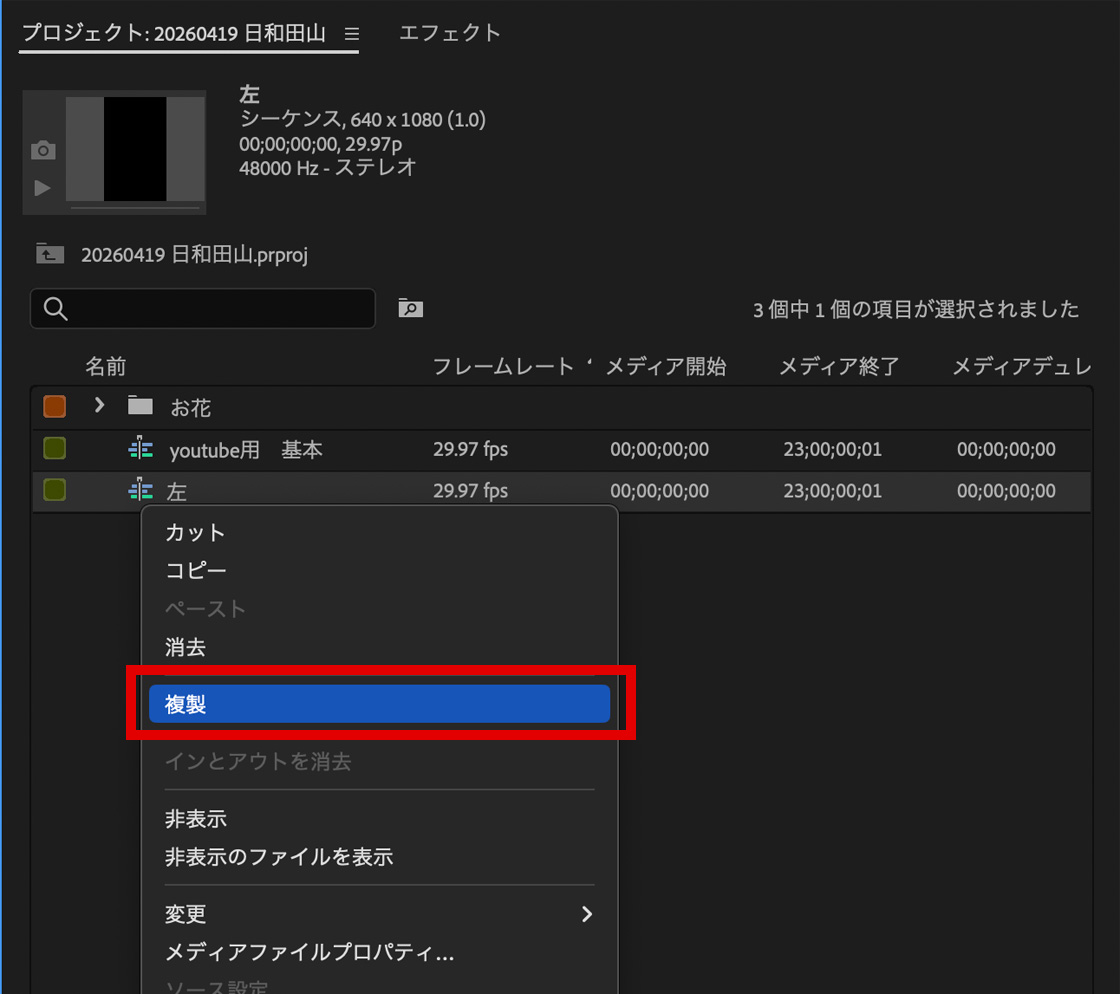Click green label swatch of youtube用 基本

coord(55,448)
